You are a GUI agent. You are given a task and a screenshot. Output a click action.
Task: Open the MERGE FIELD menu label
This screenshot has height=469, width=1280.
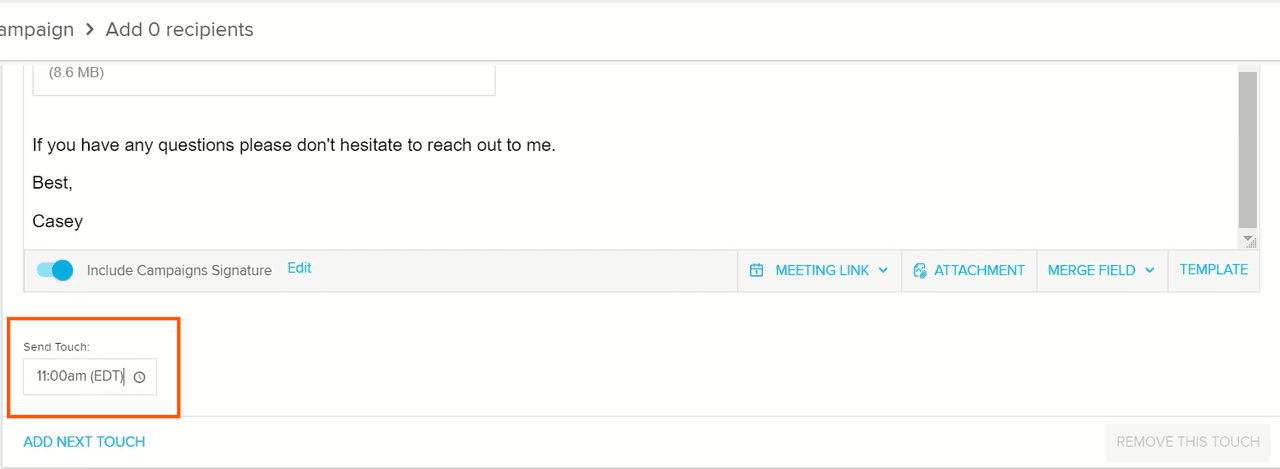(1091, 270)
